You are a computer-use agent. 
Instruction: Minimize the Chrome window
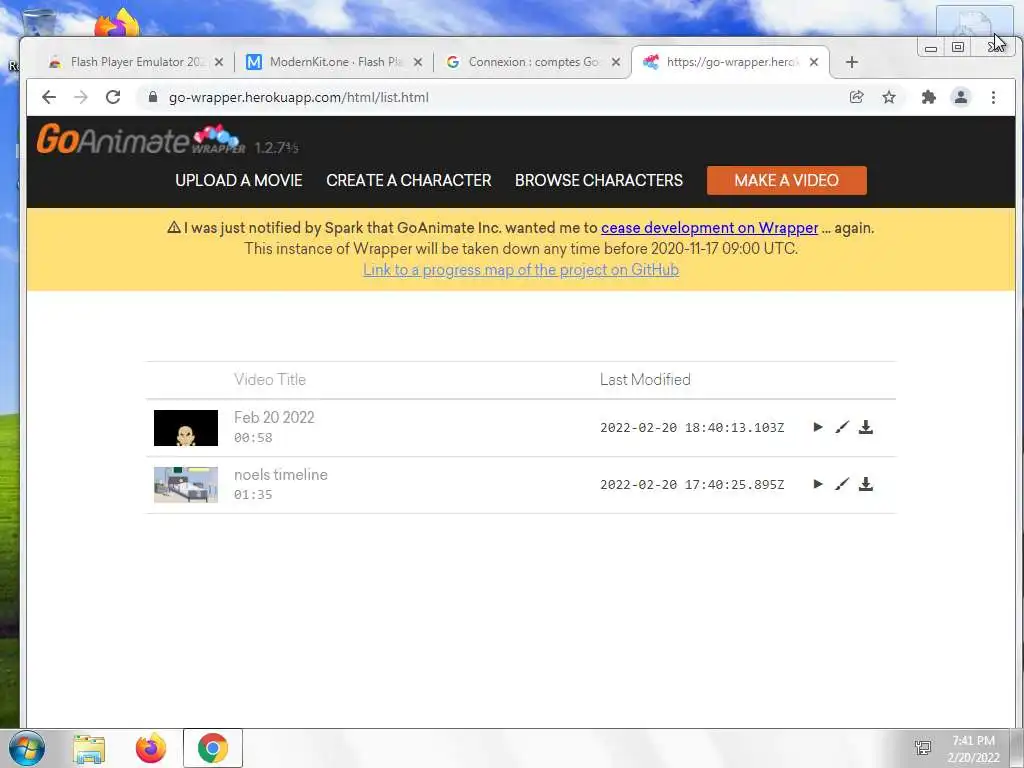[931, 48]
